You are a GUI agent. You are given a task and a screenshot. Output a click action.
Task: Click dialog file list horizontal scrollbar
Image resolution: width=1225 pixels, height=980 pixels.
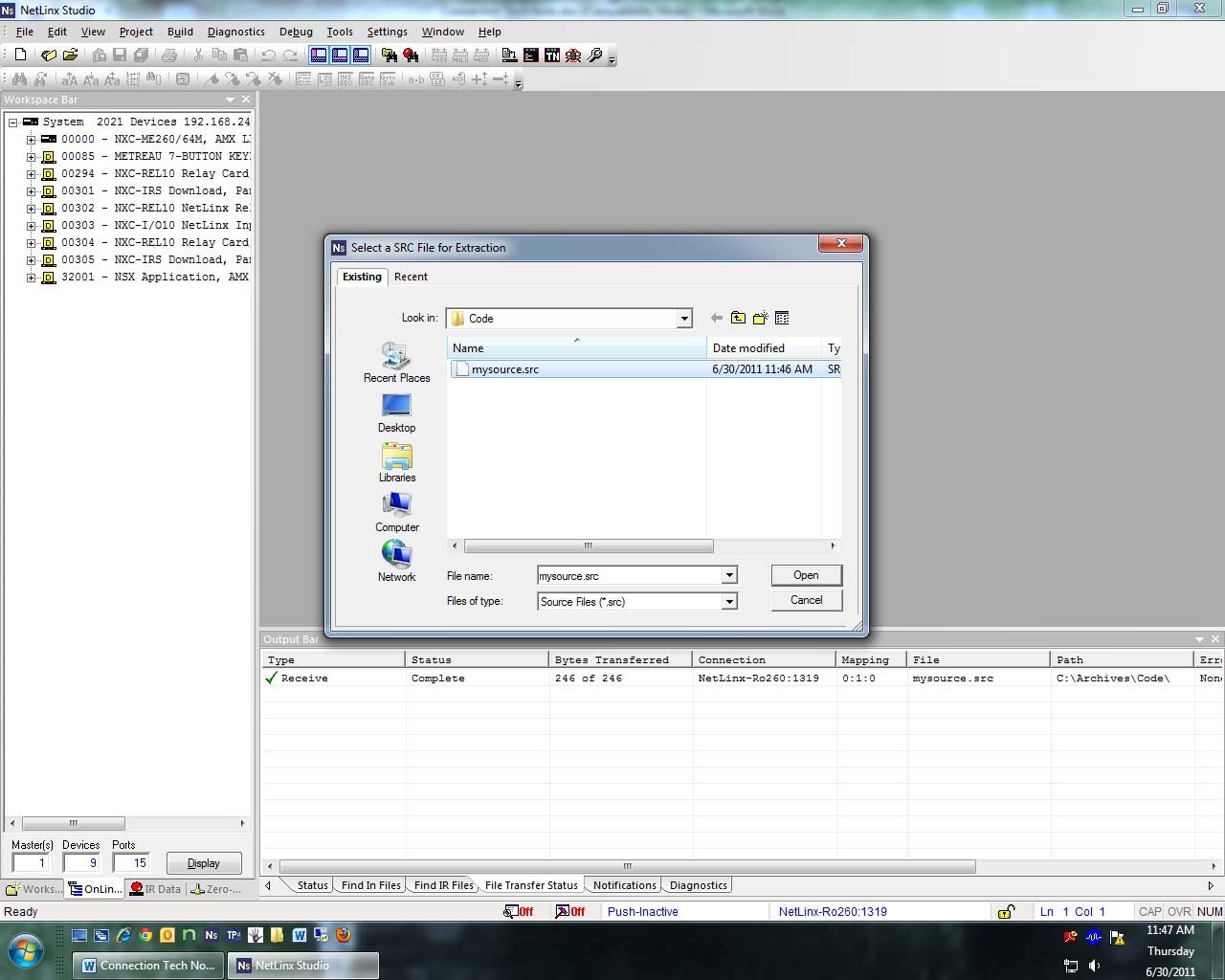588,546
